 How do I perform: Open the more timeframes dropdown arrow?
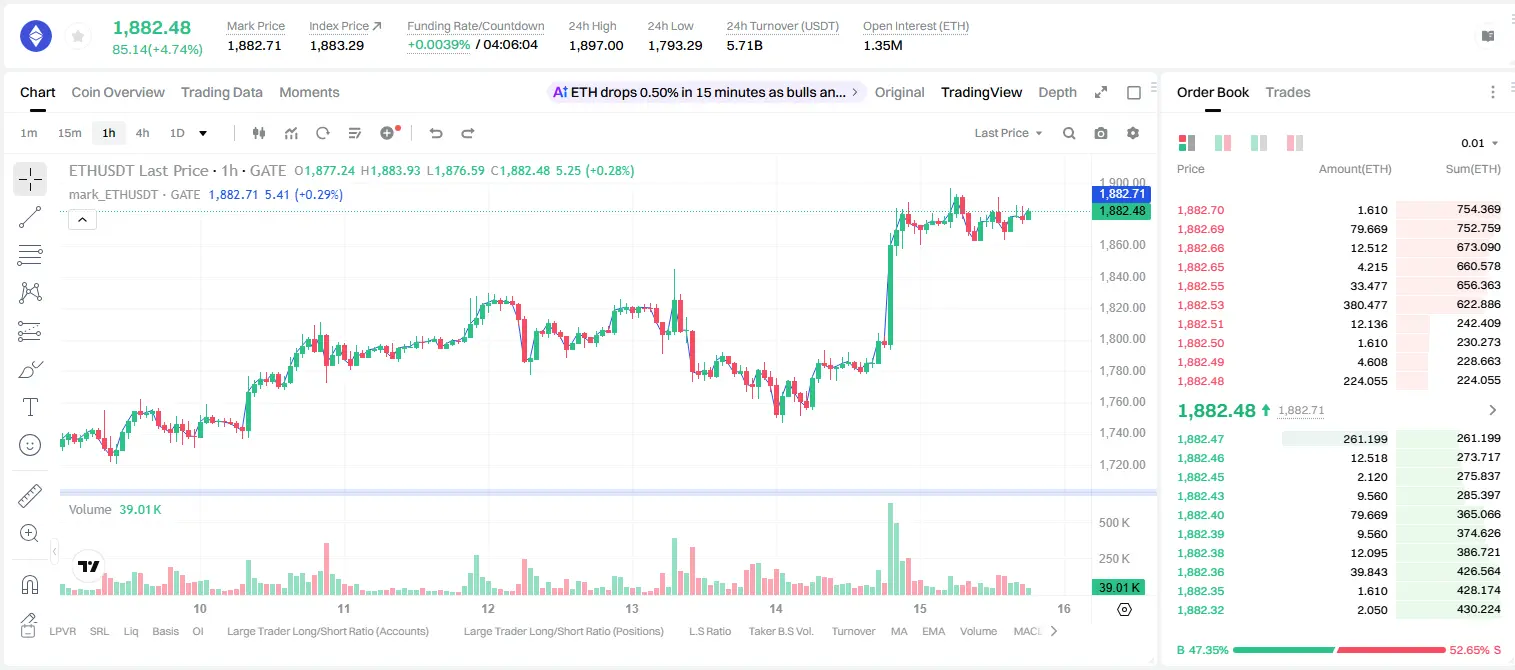click(203, 133)
